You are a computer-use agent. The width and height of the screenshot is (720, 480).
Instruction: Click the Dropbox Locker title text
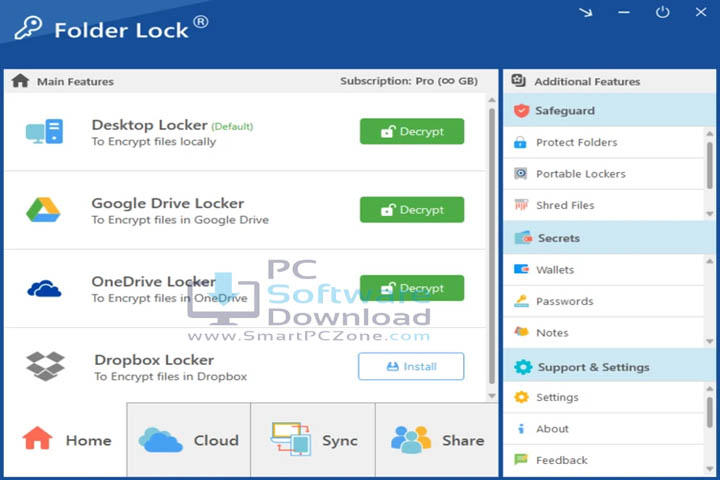pyautogui.click(x=154, y=360)
